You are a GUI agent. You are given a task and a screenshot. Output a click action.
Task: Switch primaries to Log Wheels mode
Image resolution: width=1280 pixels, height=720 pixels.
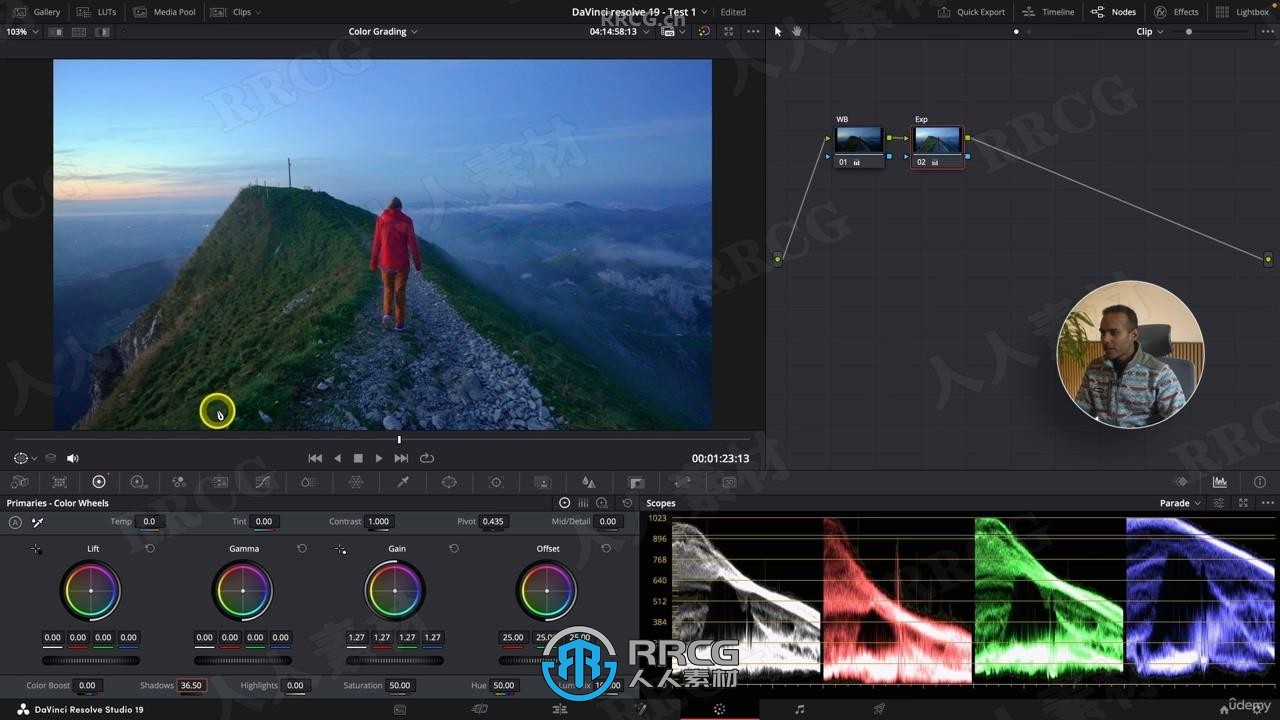click(x=602, y=503)
